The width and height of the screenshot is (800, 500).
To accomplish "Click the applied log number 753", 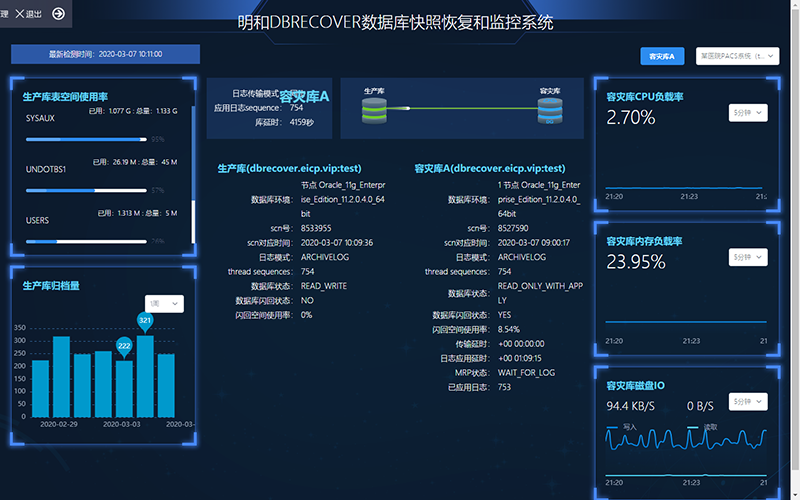I will click(504, 387).
